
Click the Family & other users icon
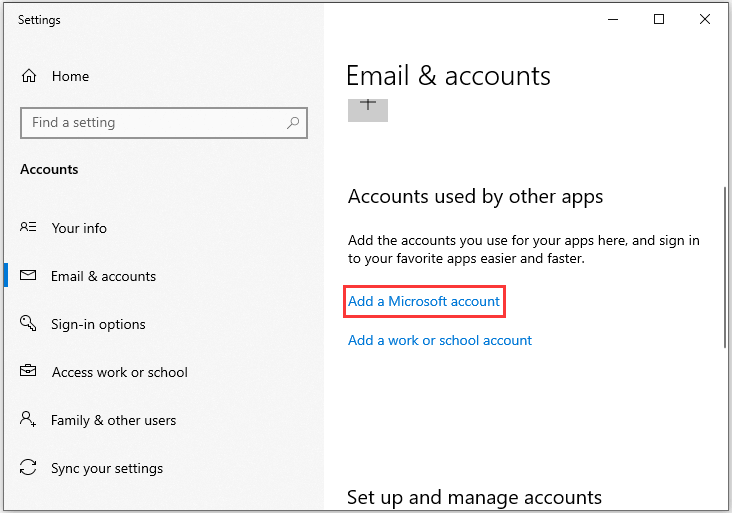28,419
